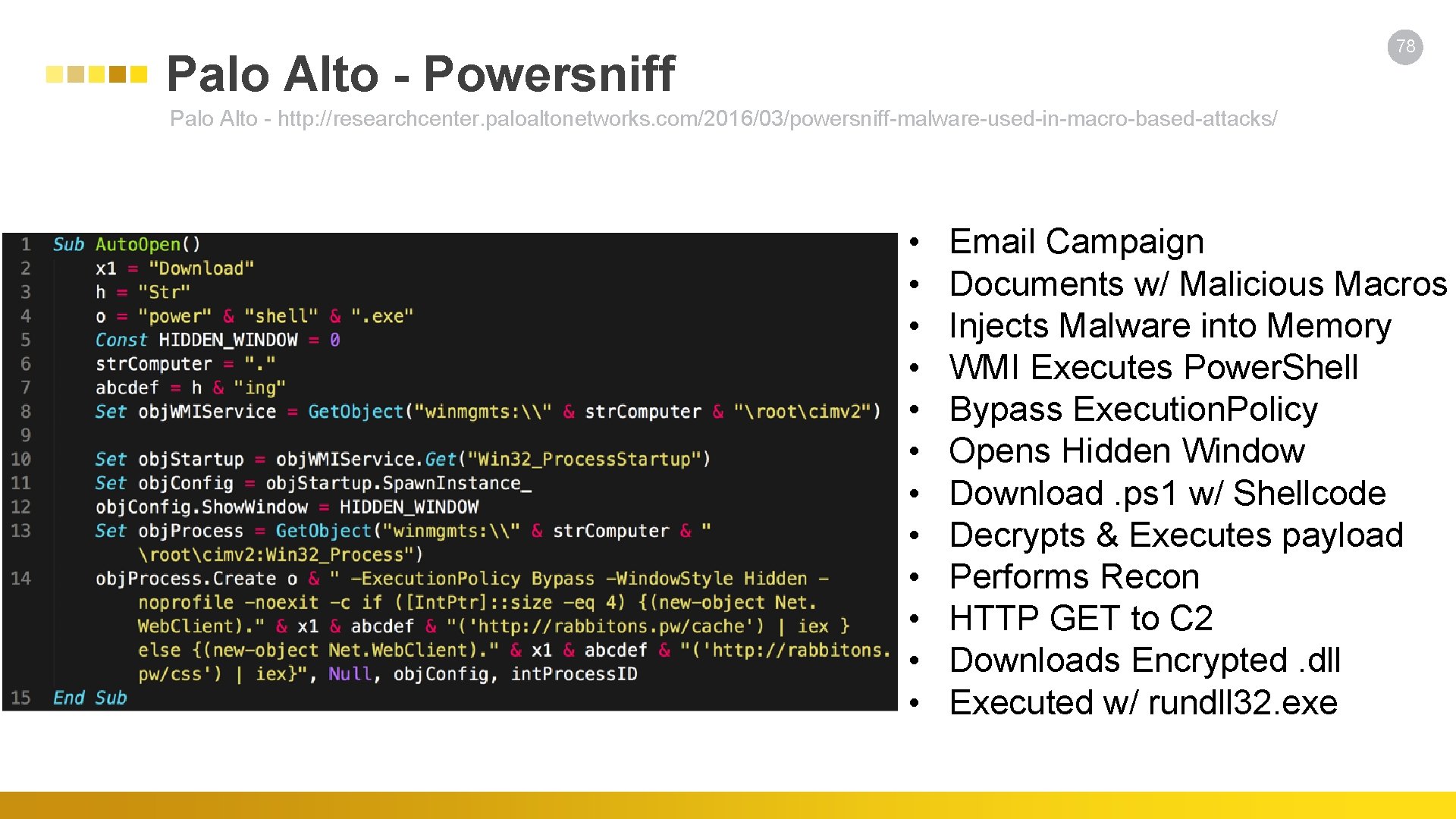Viewport: 1456px width, 819px height.
Task: Select the Email Campaign bullet
Action: (1076, 242)
